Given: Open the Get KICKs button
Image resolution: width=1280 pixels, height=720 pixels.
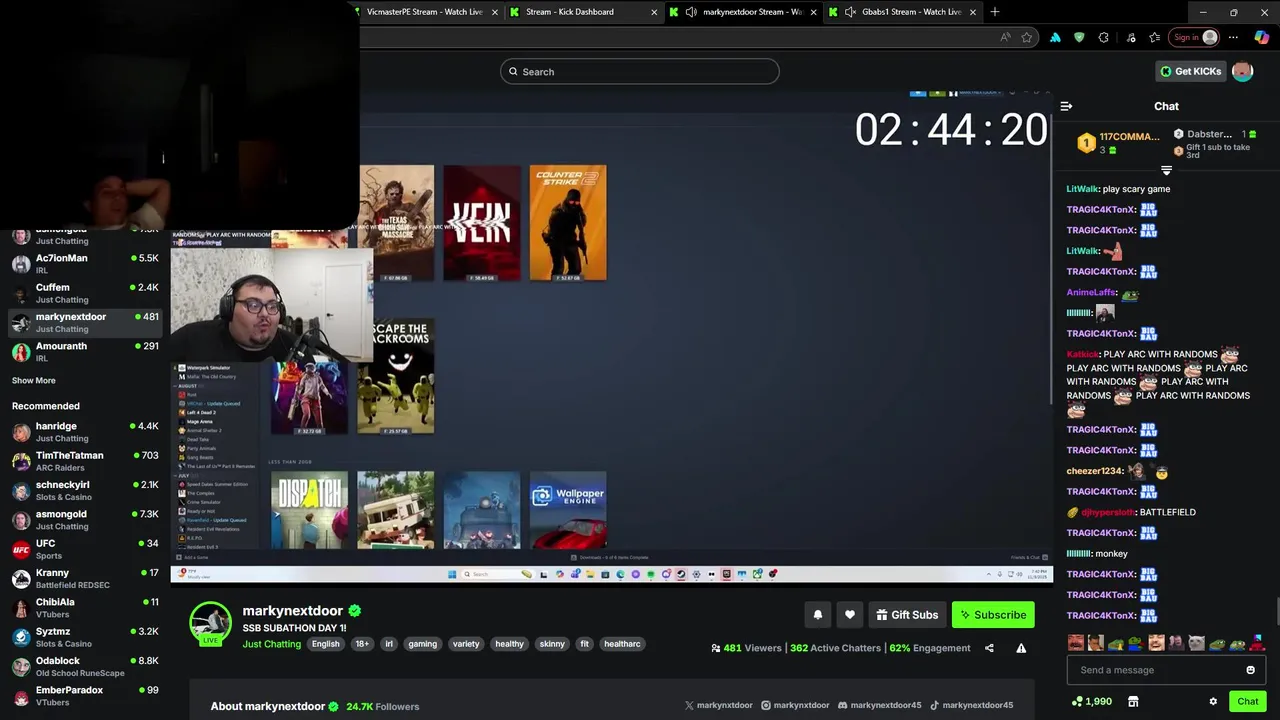Looking at the screenshot, I should click(1190, 71).
